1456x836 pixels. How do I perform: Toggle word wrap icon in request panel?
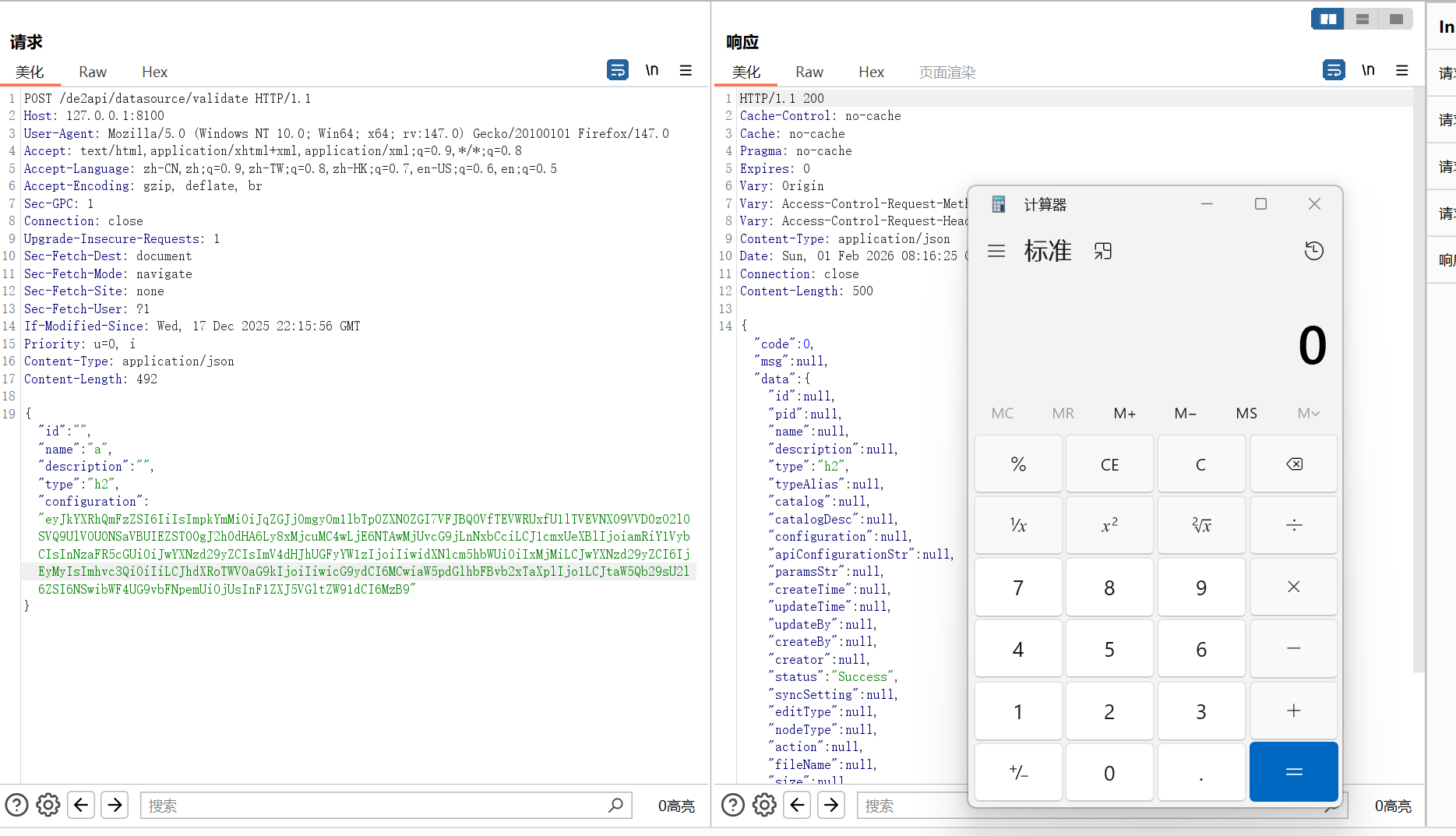tap(617, 71)
